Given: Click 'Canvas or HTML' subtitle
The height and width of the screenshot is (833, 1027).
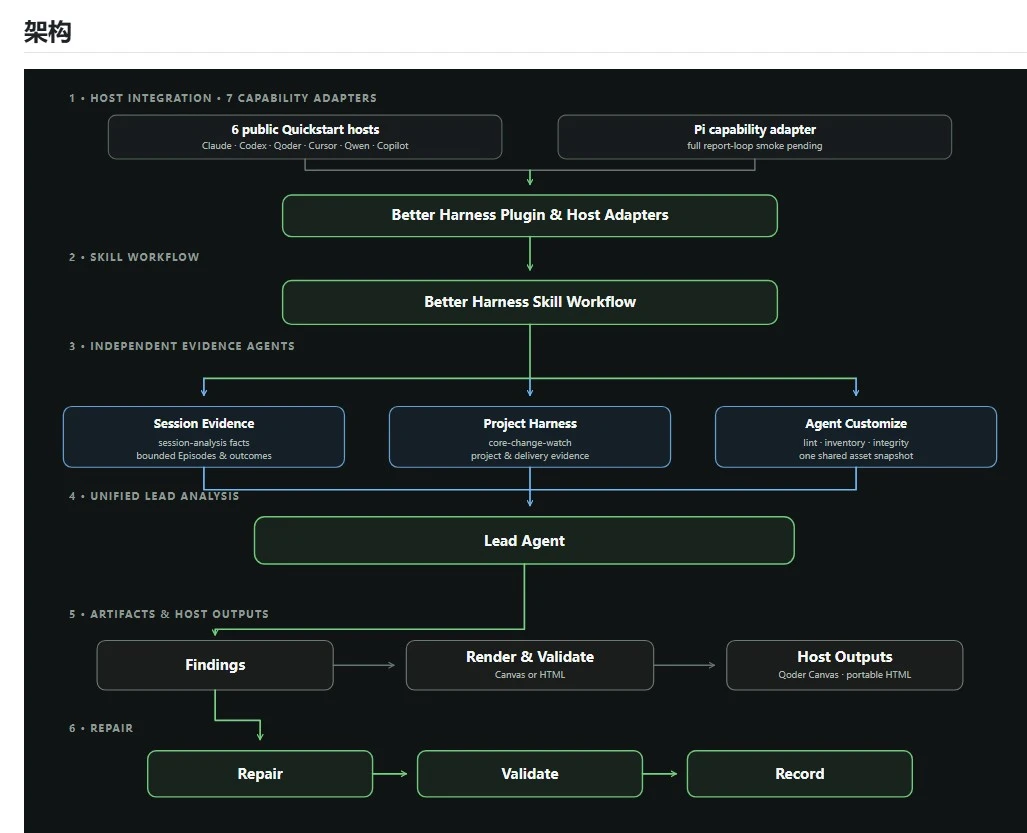Looking at the screenshot, I should [x=530, y=675].
